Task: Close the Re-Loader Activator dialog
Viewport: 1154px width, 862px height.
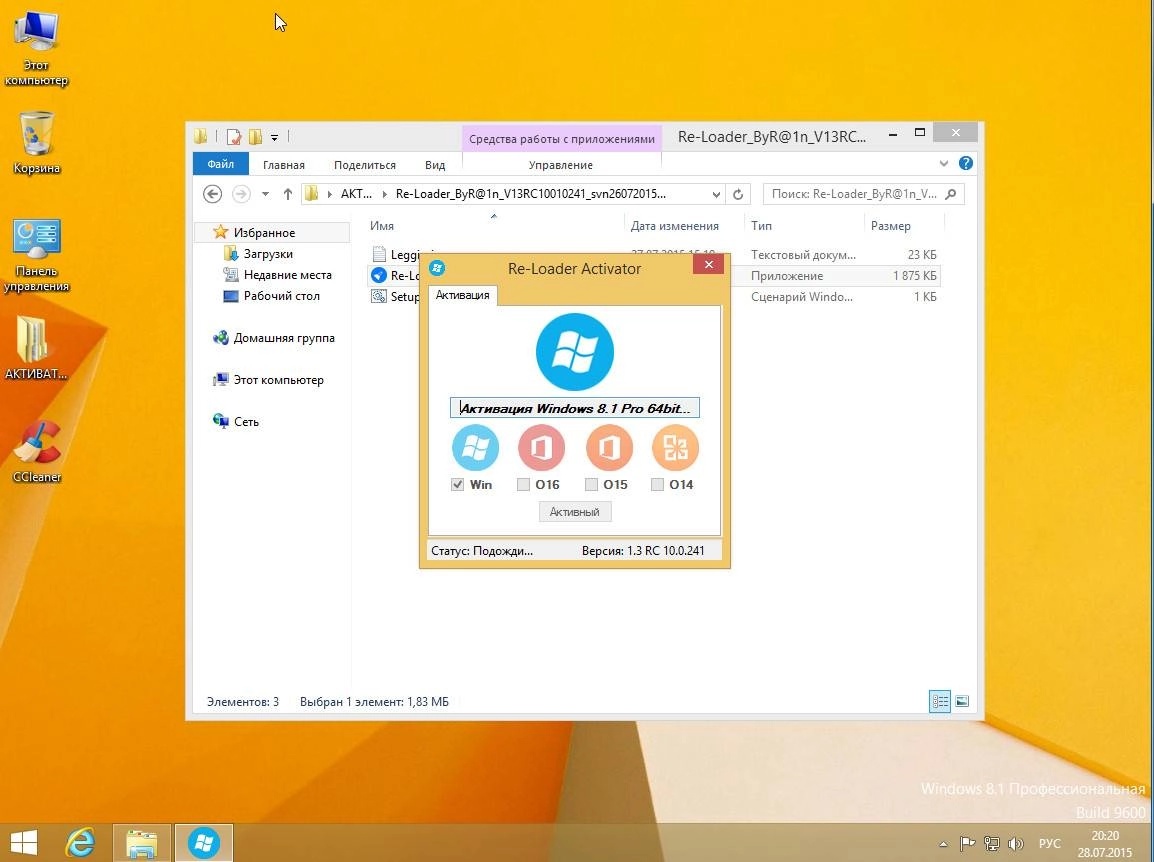Action: (x=708, y=264)
